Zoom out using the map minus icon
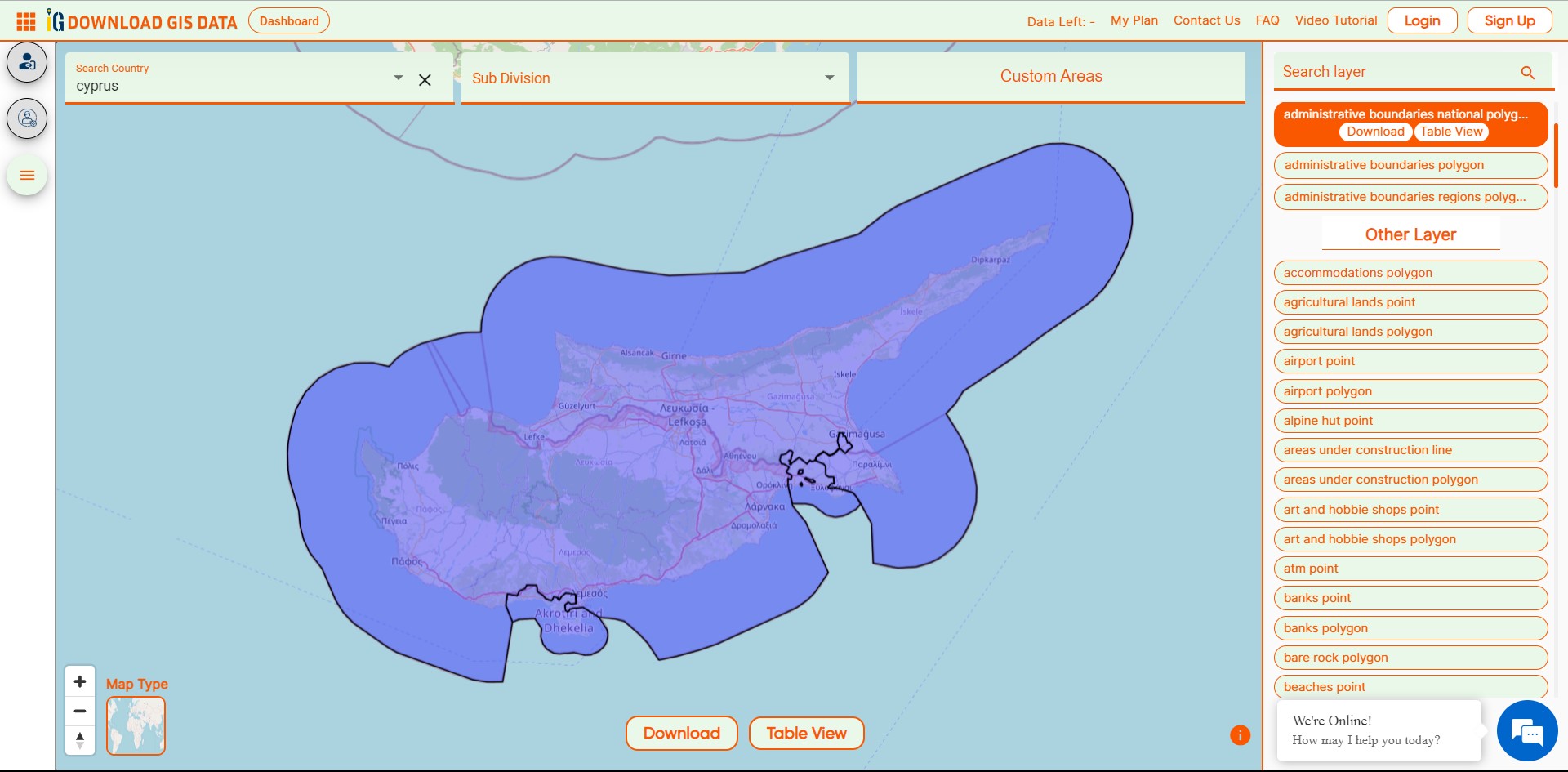 coord(79,711)
